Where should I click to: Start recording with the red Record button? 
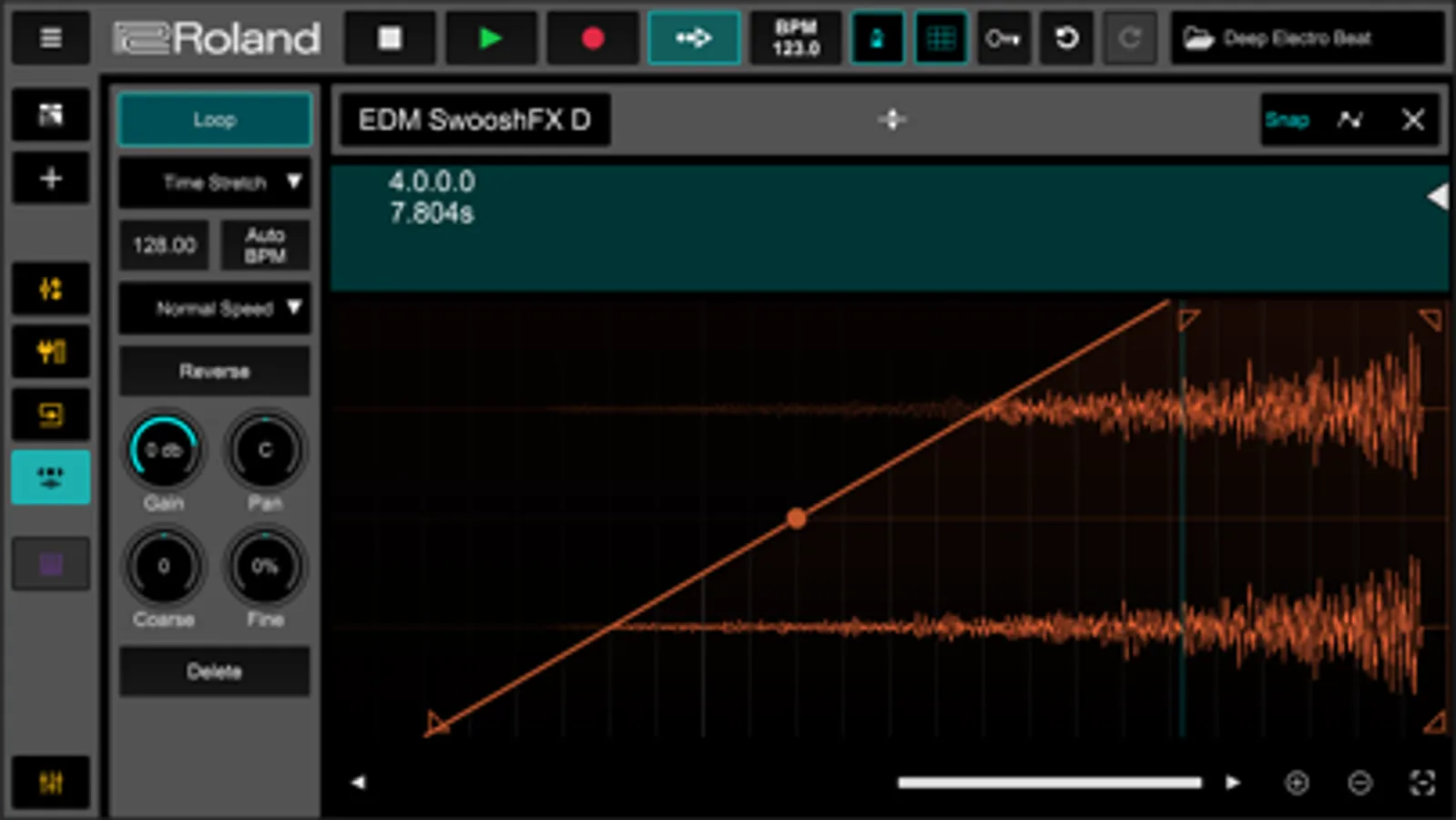tap(593, 38)
